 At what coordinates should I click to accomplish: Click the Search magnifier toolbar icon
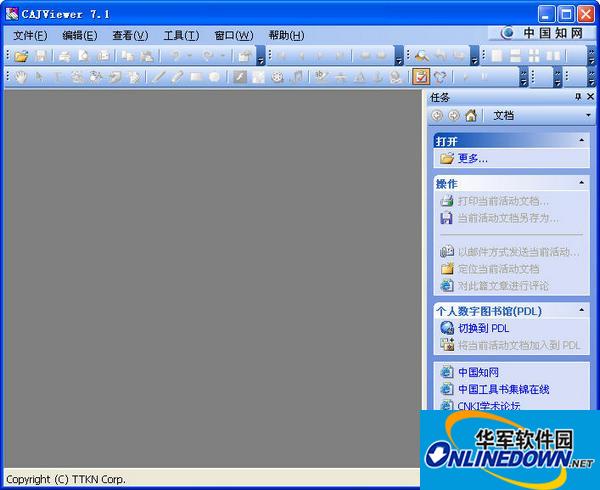[x=422, y=56]
